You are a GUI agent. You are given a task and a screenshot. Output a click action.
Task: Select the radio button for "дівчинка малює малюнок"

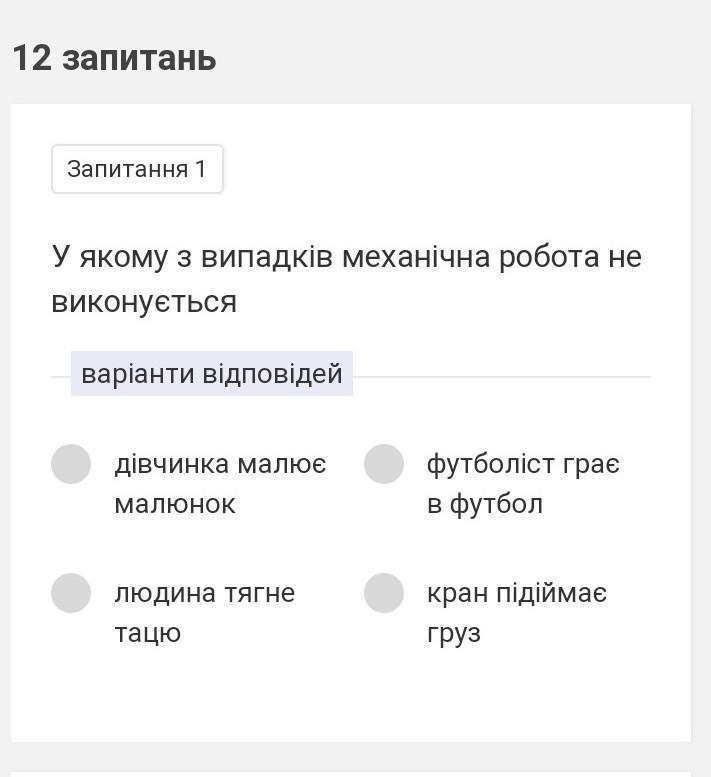(x=71, y=464)
